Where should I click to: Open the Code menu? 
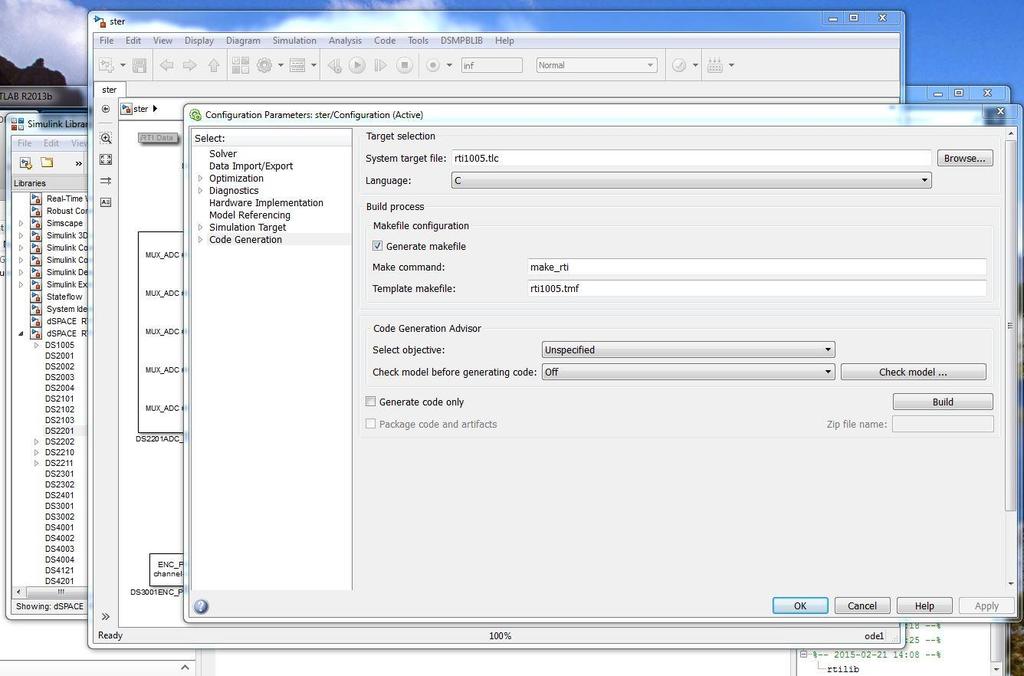pos(385,40)
